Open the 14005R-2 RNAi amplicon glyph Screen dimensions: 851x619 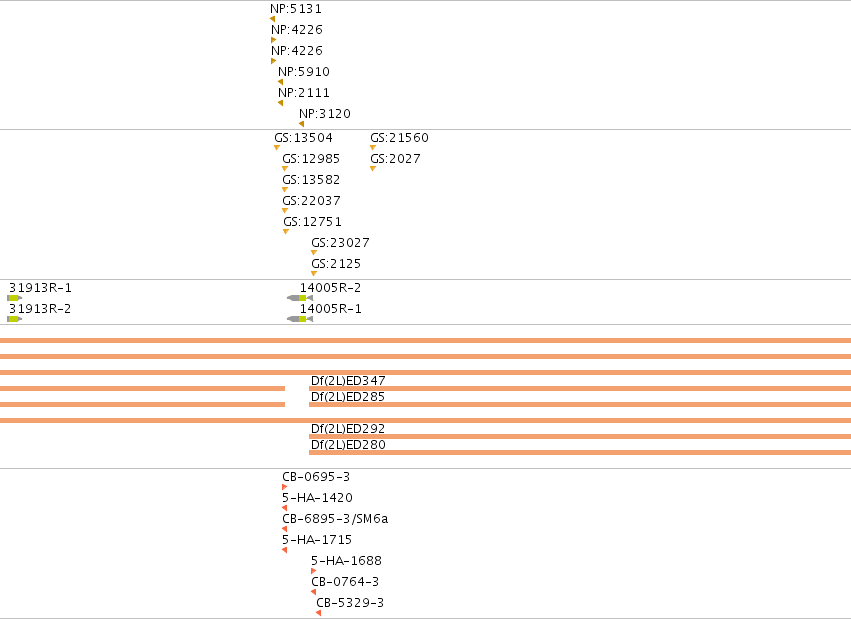click(300, 298)
